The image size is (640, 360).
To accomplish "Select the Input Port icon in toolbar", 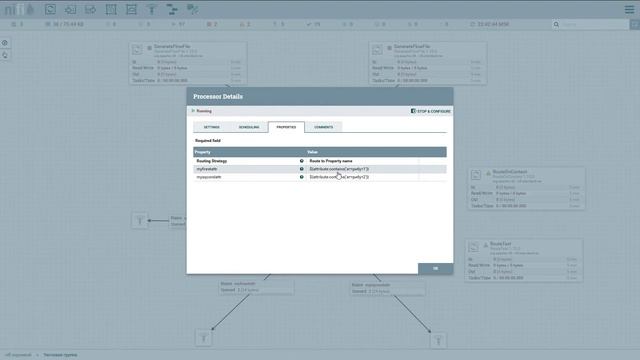I will [x=70, y=9].
